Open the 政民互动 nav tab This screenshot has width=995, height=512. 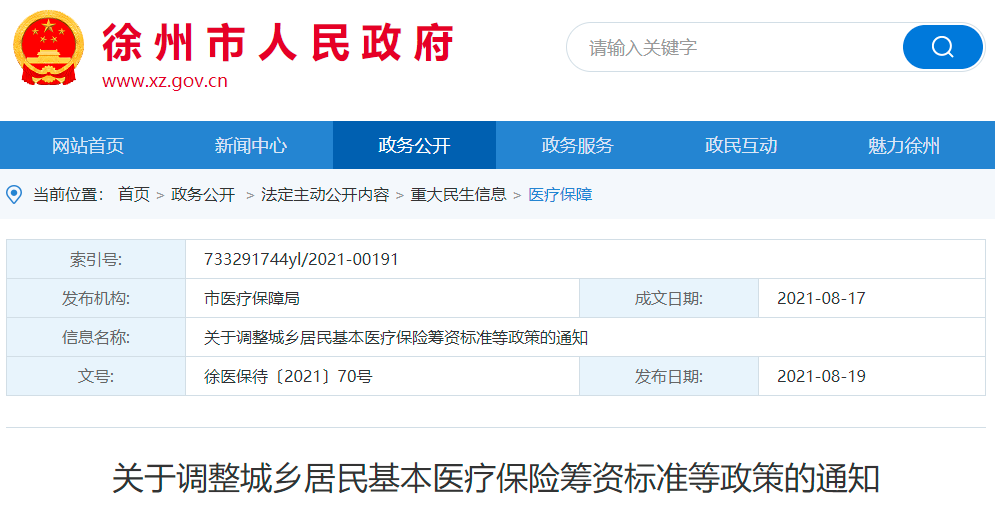tap(741, 145)
